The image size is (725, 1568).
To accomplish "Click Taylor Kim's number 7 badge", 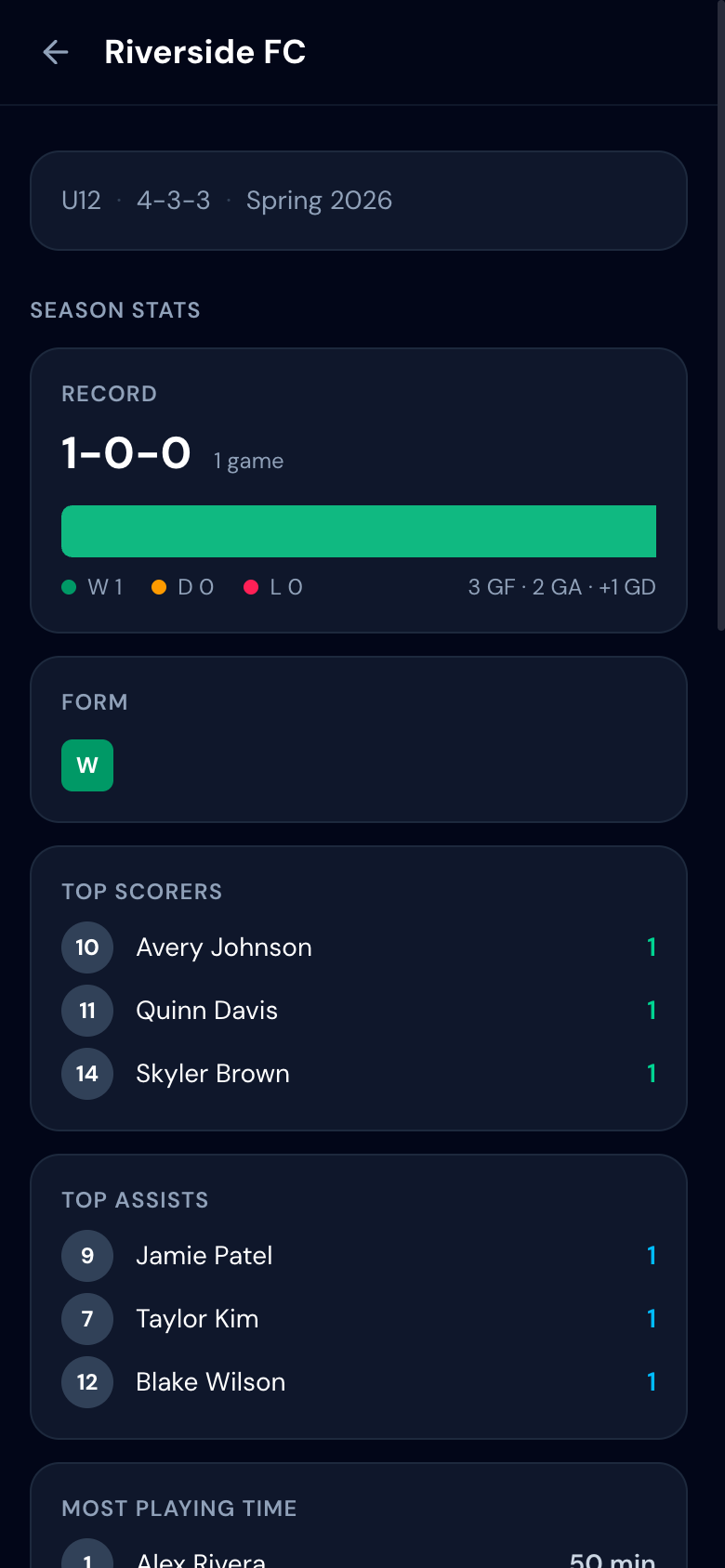I will click(87, 1319).
